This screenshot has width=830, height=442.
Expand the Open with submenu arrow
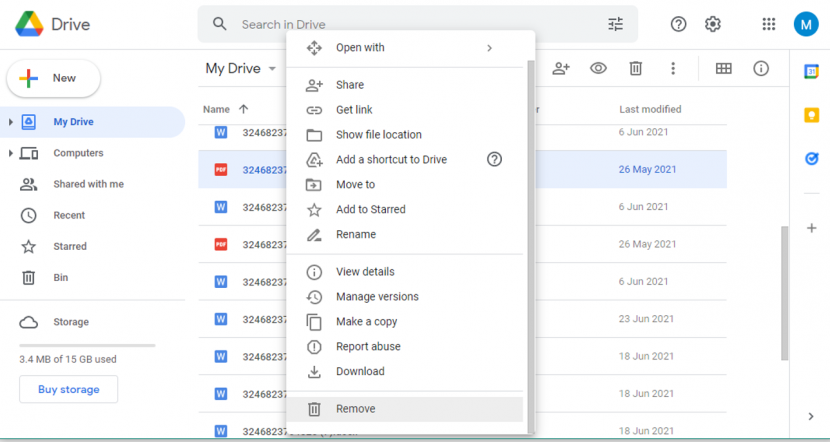coord(490,48)
